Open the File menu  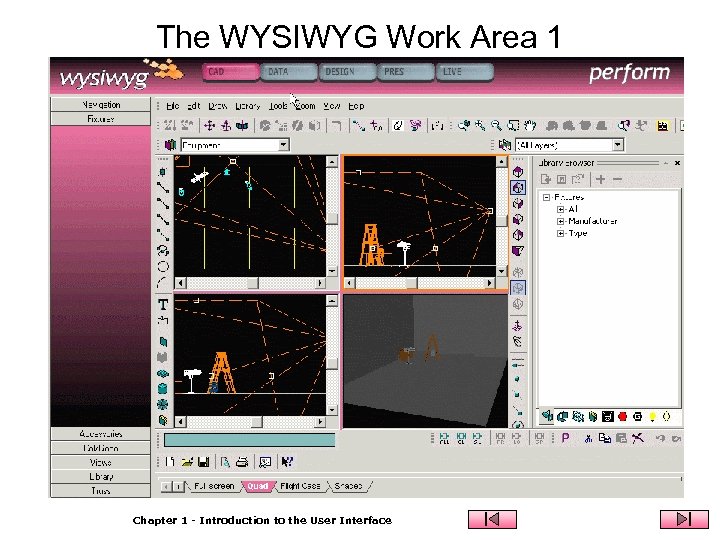click(x=173, y=106)
